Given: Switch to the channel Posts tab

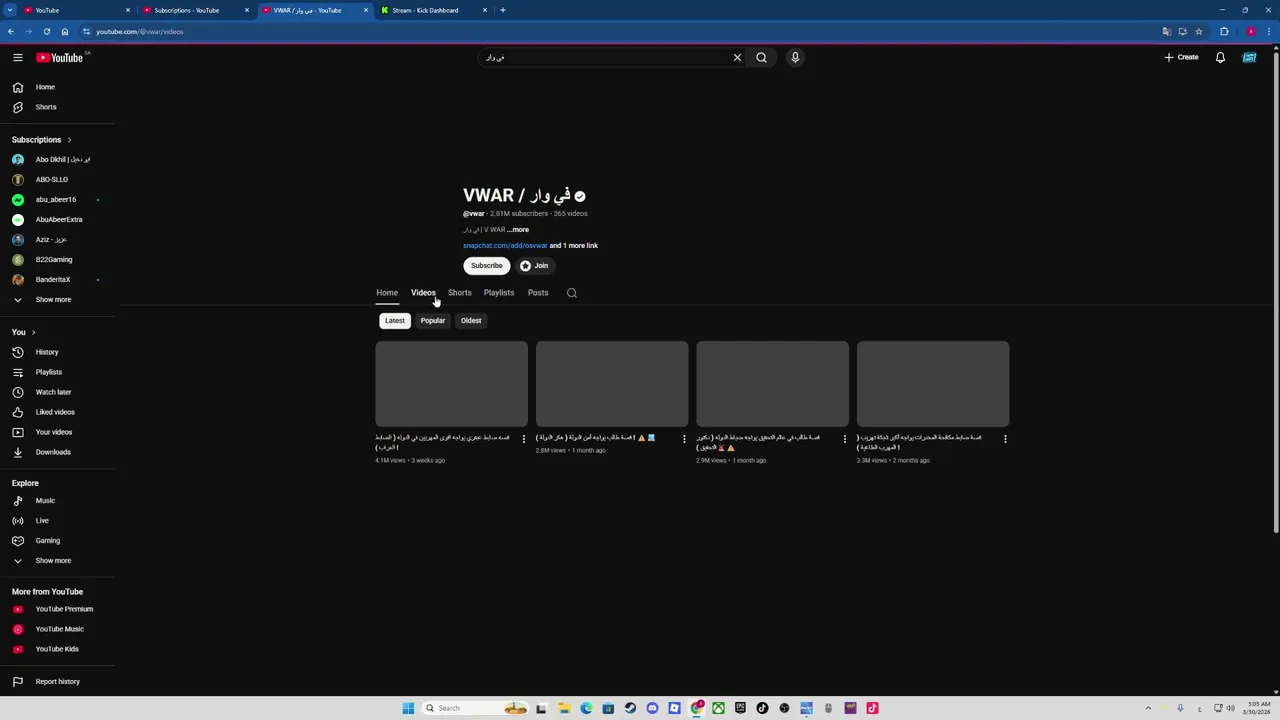Looking at the screenshot, I should click(x=538, y=293).
